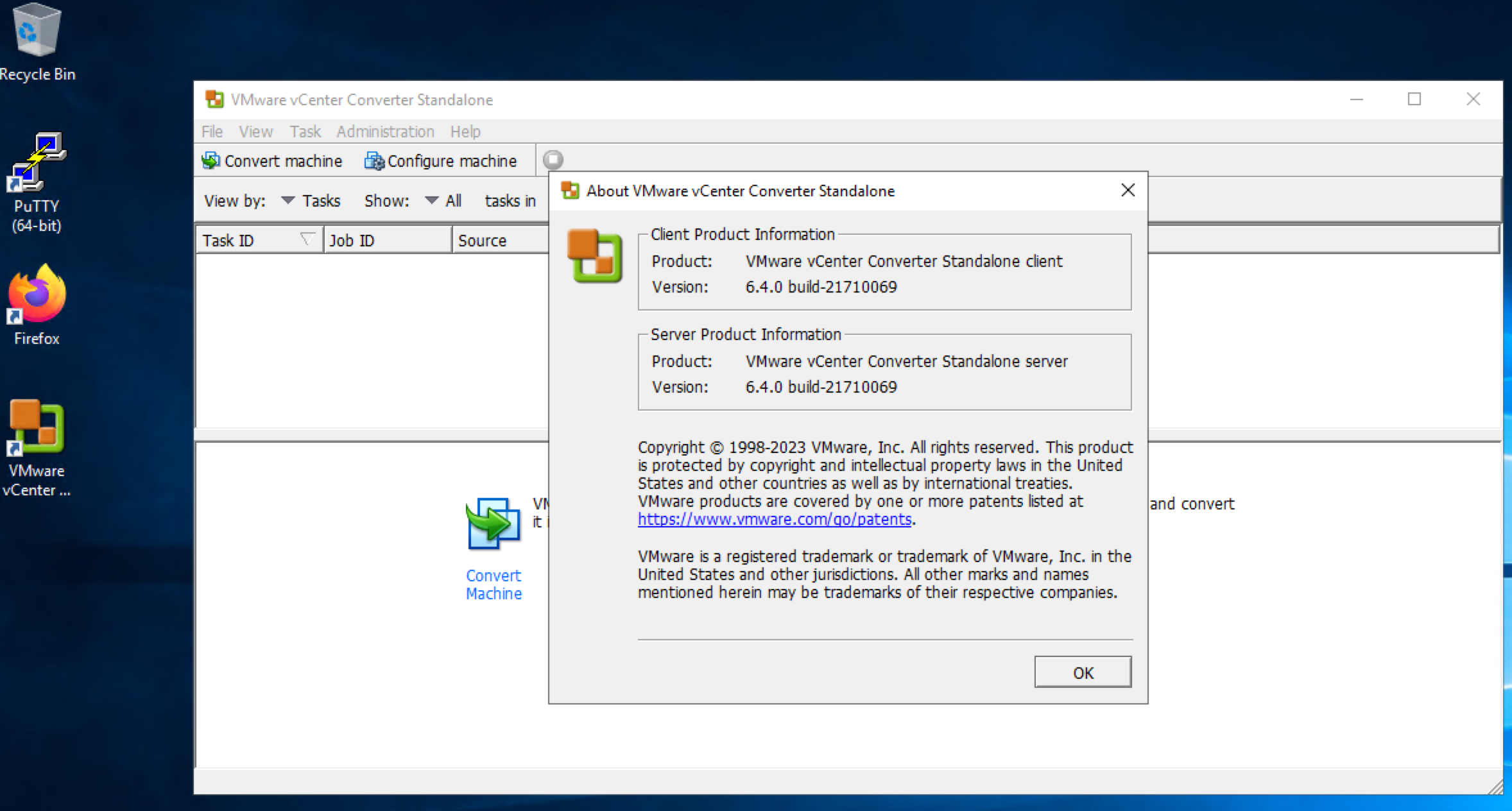Open the View by Tasks dropdown
This screenshot has width=1512, height=811.
[x=288, y=200]
